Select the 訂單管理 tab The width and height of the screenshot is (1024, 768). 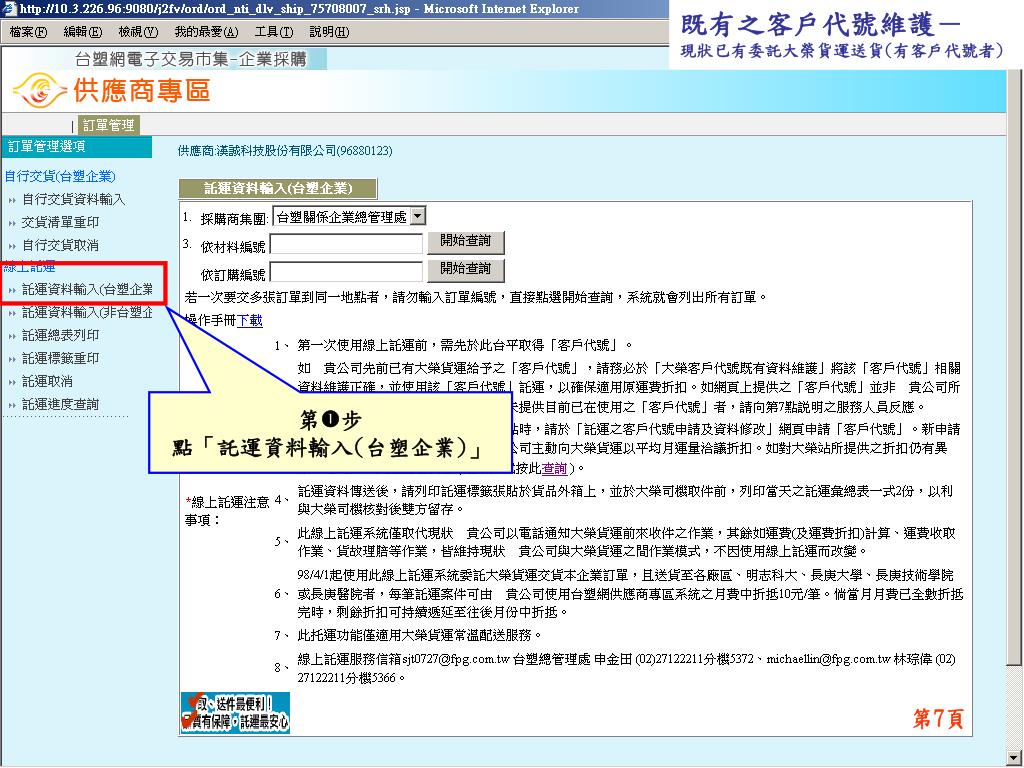(x=108, y=125)
